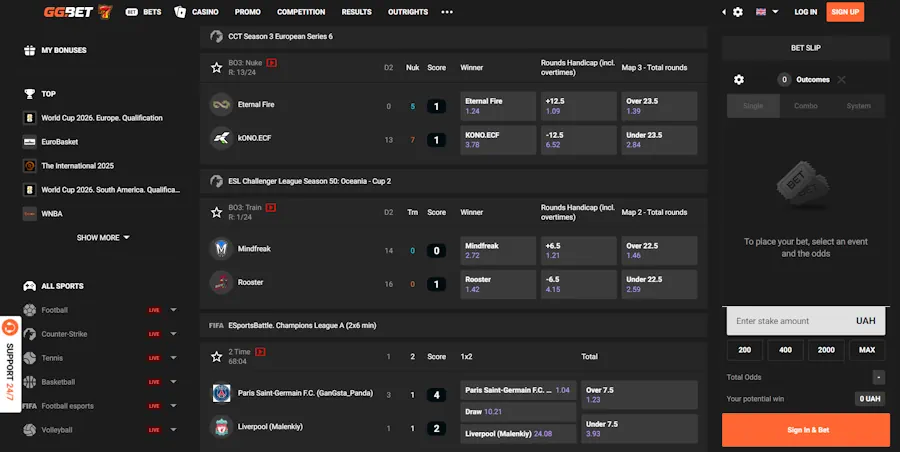Click the CCT Season 3 Counter-Strike icon
This screenshot has height=452, width=900.
(x=216, y=36)
